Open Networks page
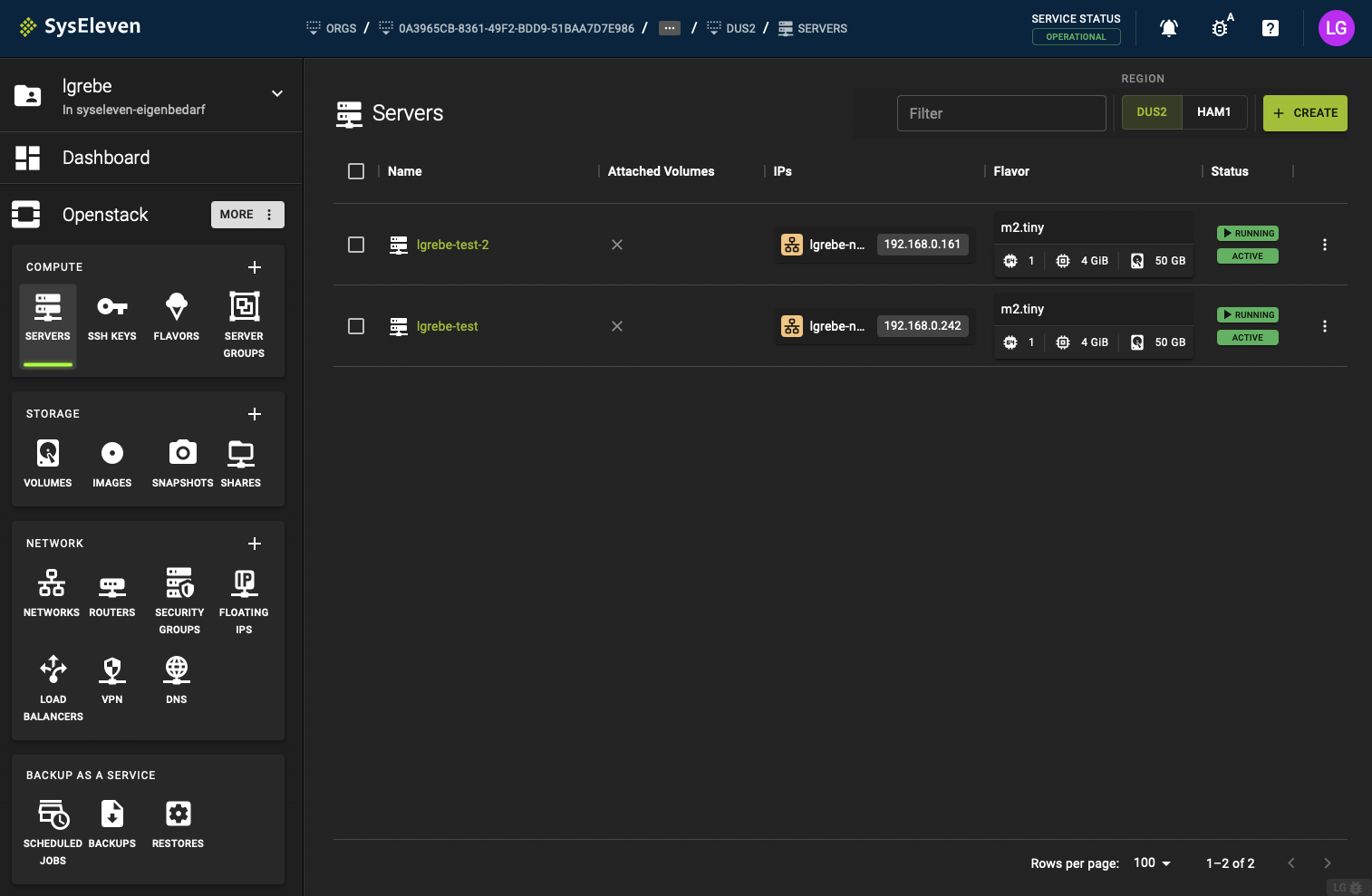 (52, 594)
